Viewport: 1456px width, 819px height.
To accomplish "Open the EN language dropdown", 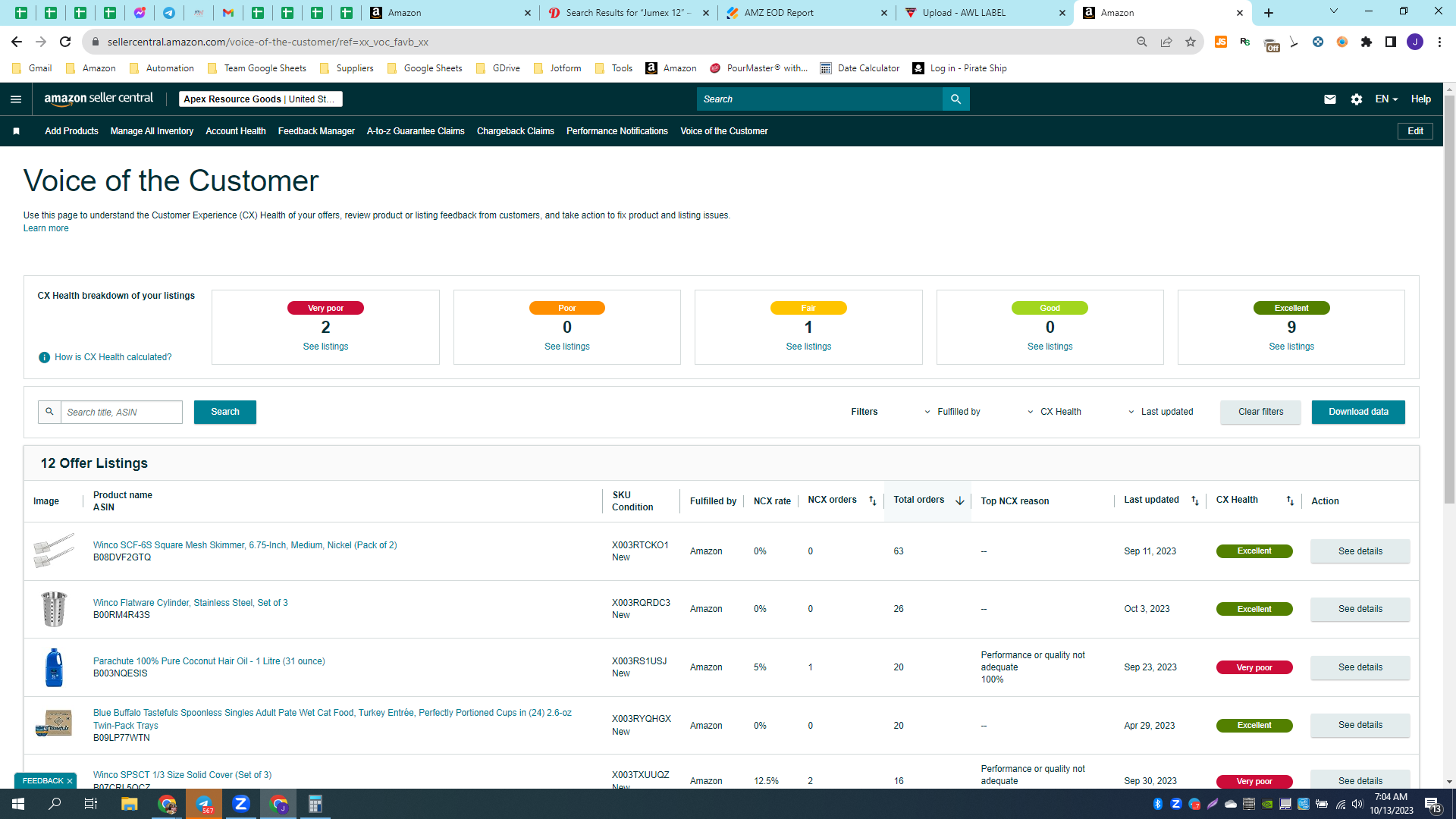I will point(1386,99).
